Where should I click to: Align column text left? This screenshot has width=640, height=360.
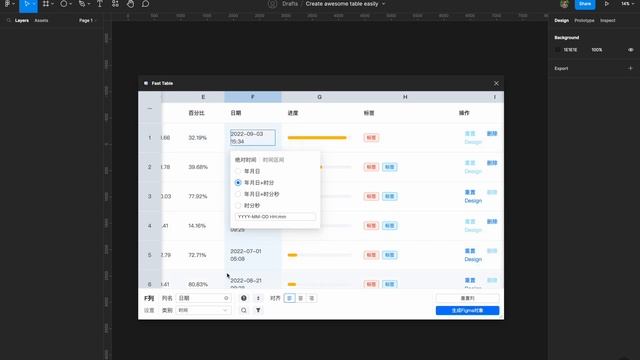[x=289, y=298]
